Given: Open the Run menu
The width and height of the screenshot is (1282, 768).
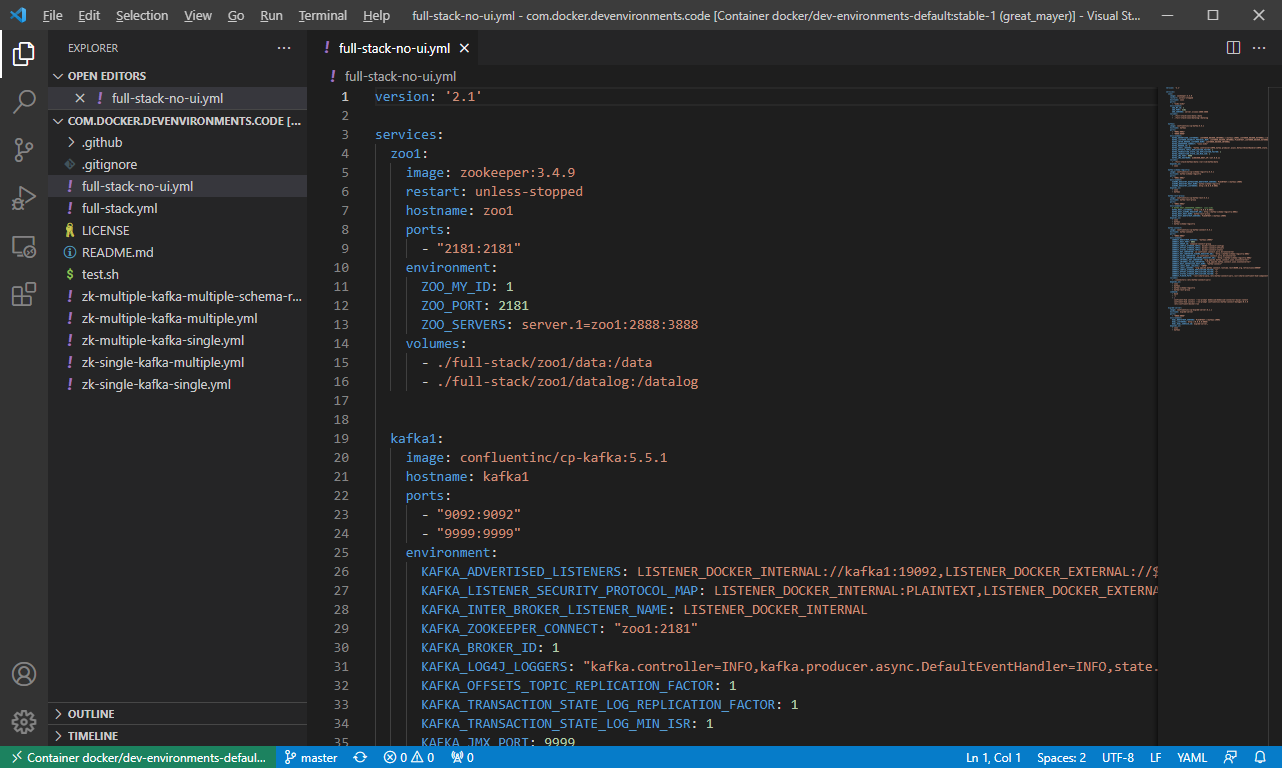Looking at the screenshot, I should (x=271, y=15).
